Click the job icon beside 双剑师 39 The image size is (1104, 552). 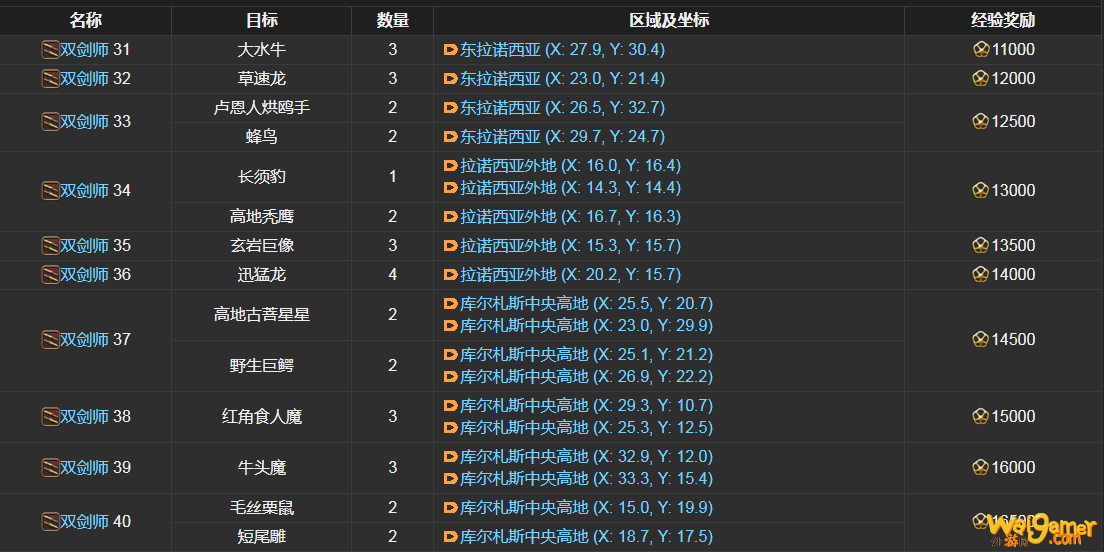(50, 468)
